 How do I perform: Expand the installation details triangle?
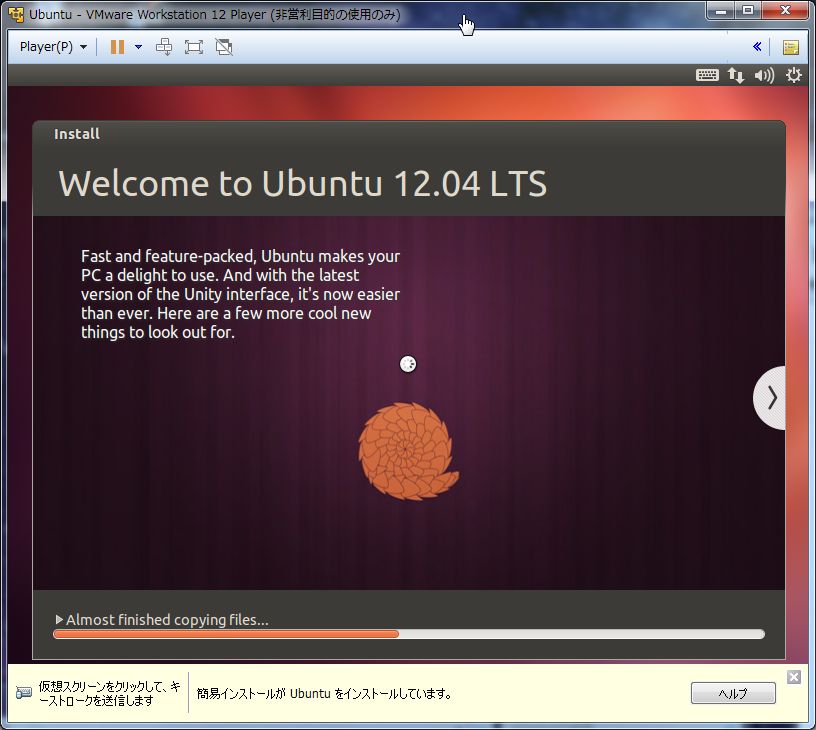point(59,619)
